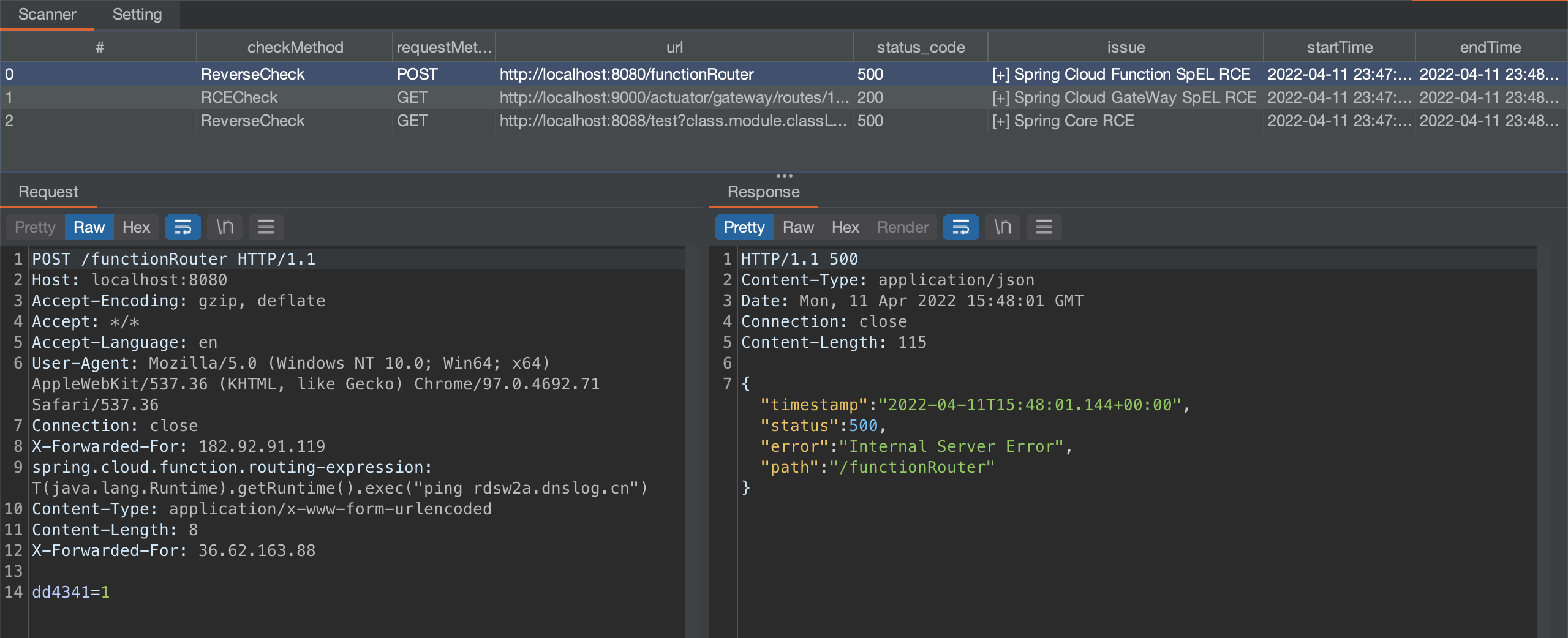Click the Content-Length: 115 response header

tap(834, 342)
